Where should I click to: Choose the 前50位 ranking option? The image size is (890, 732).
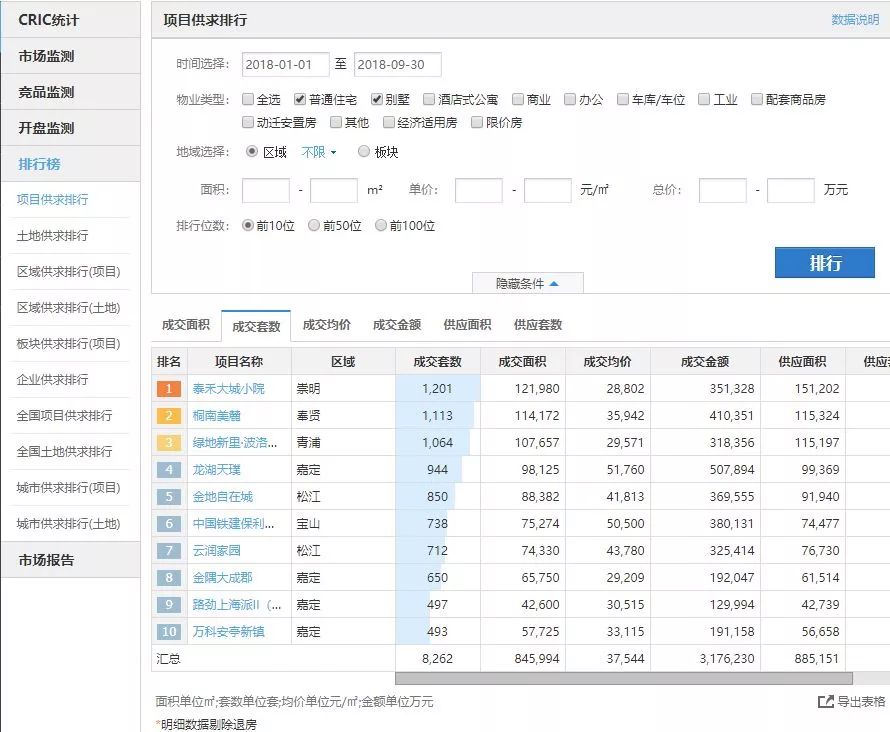point(315,226)
